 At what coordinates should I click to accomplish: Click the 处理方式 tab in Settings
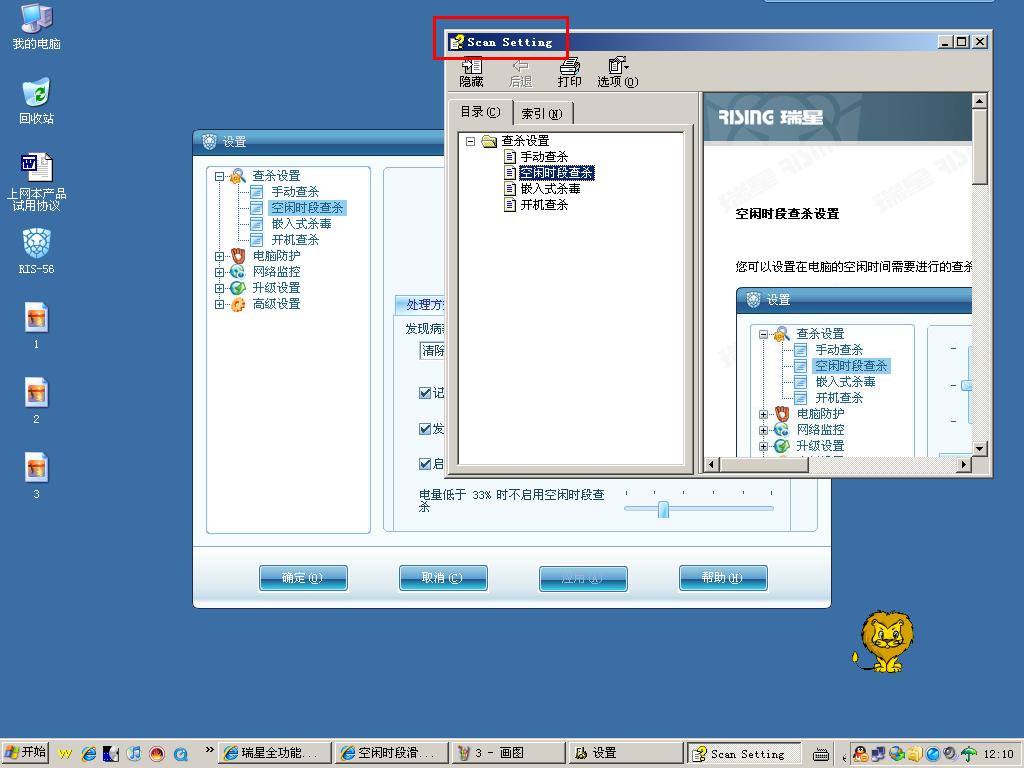tap(421, 305)
